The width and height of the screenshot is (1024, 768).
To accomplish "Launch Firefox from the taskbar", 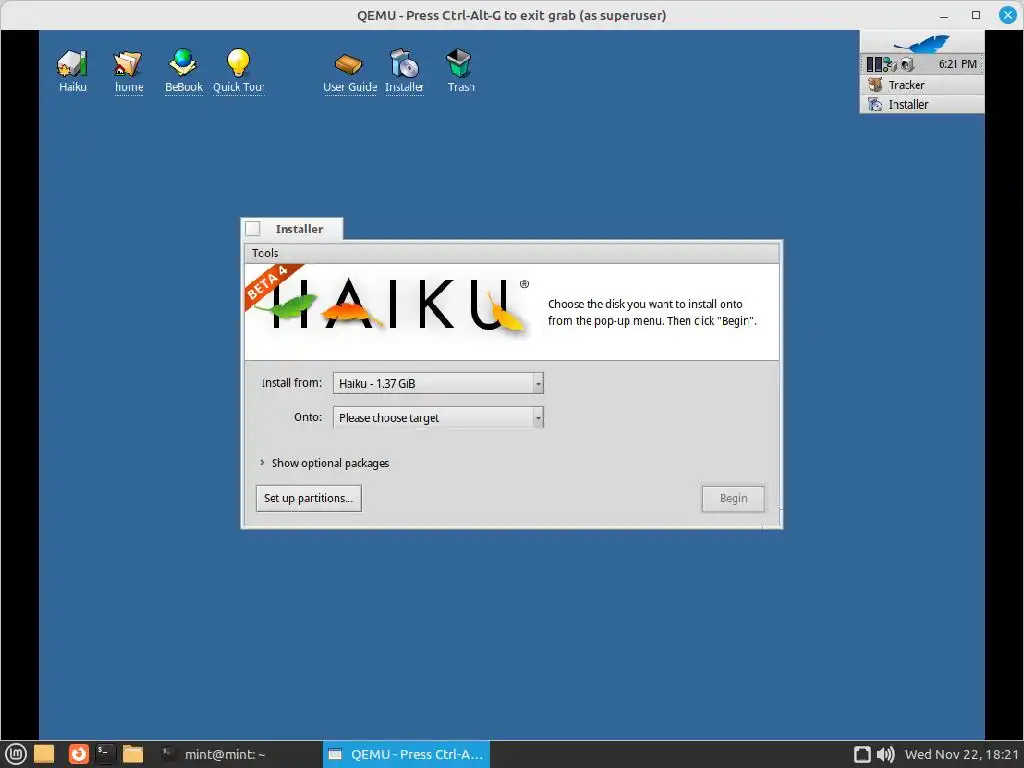I will click(78, 754).
